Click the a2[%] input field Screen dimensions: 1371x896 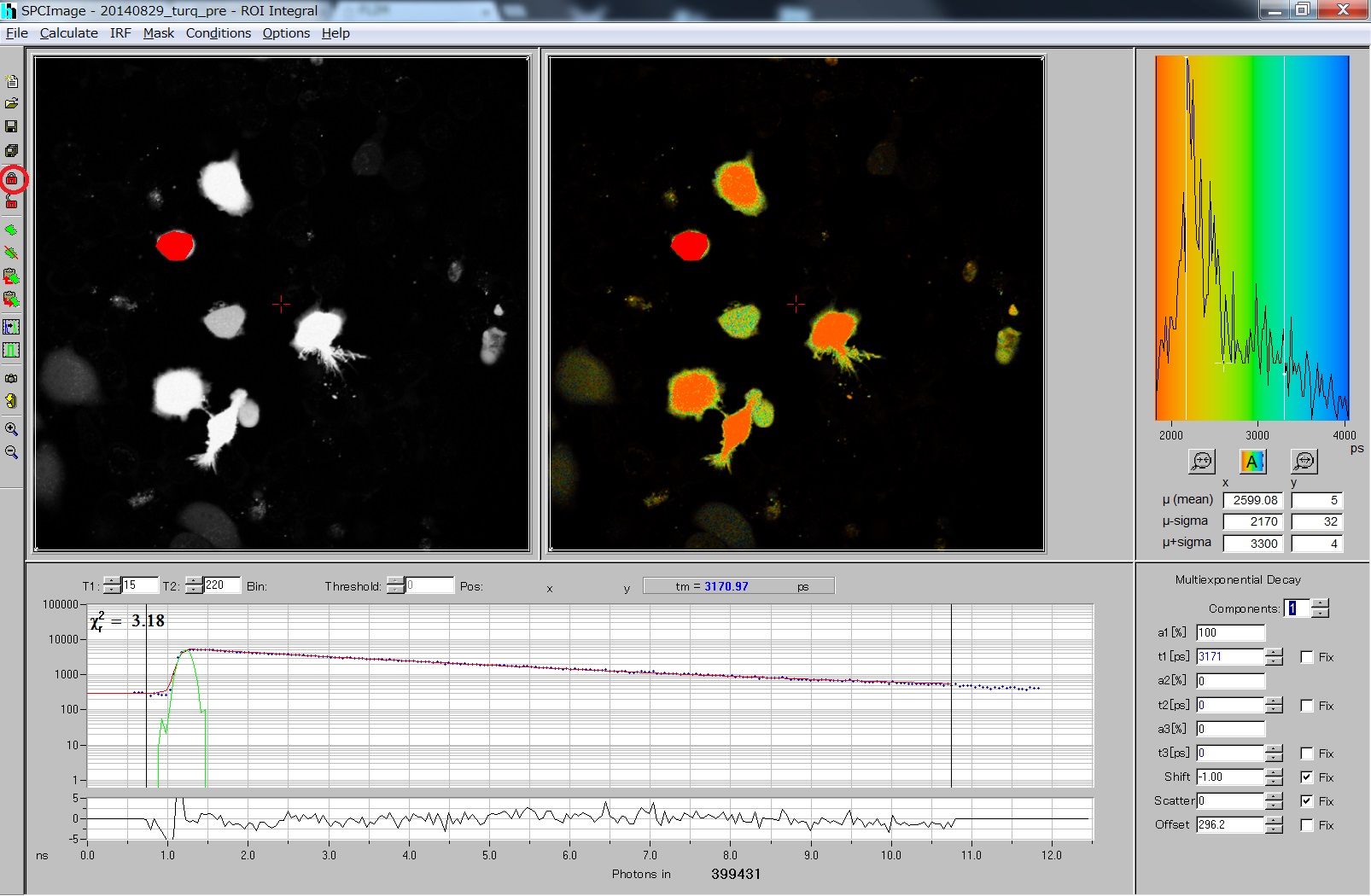pos(1230,681)
